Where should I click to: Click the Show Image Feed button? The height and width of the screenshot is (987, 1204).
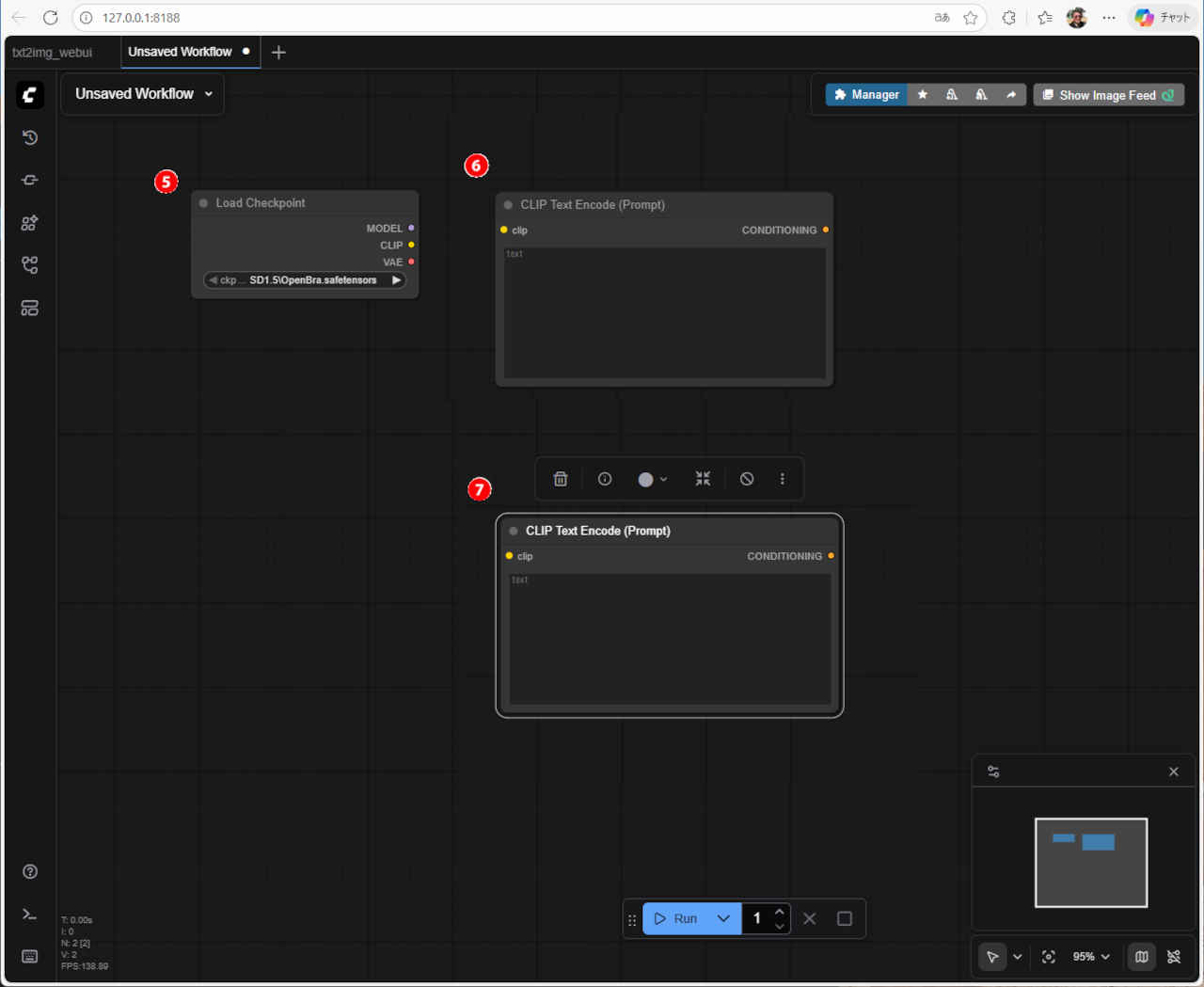[x=1108, y=95]
